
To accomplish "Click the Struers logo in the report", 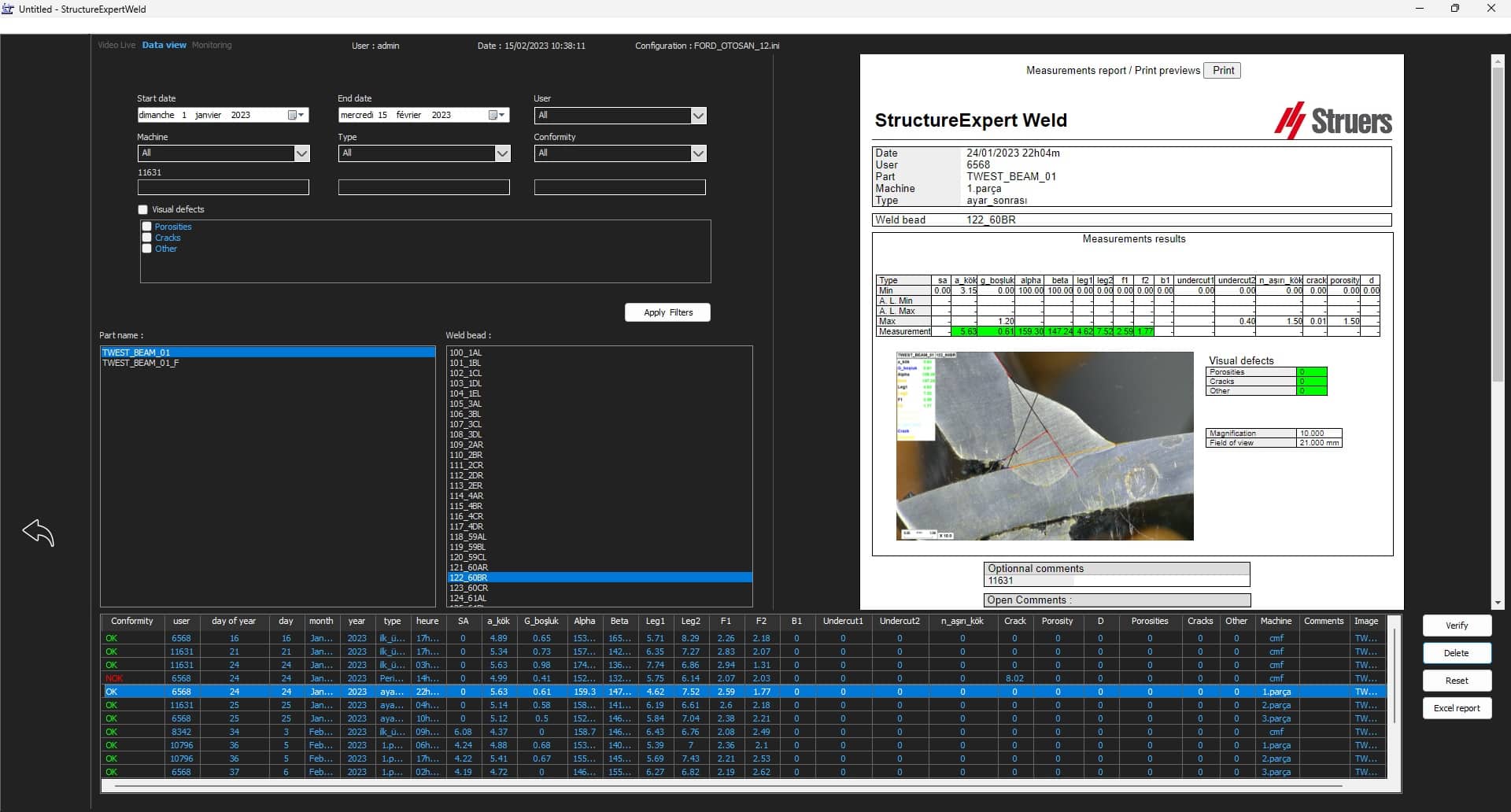I will pyautogui.click(x=1333, y=121).
